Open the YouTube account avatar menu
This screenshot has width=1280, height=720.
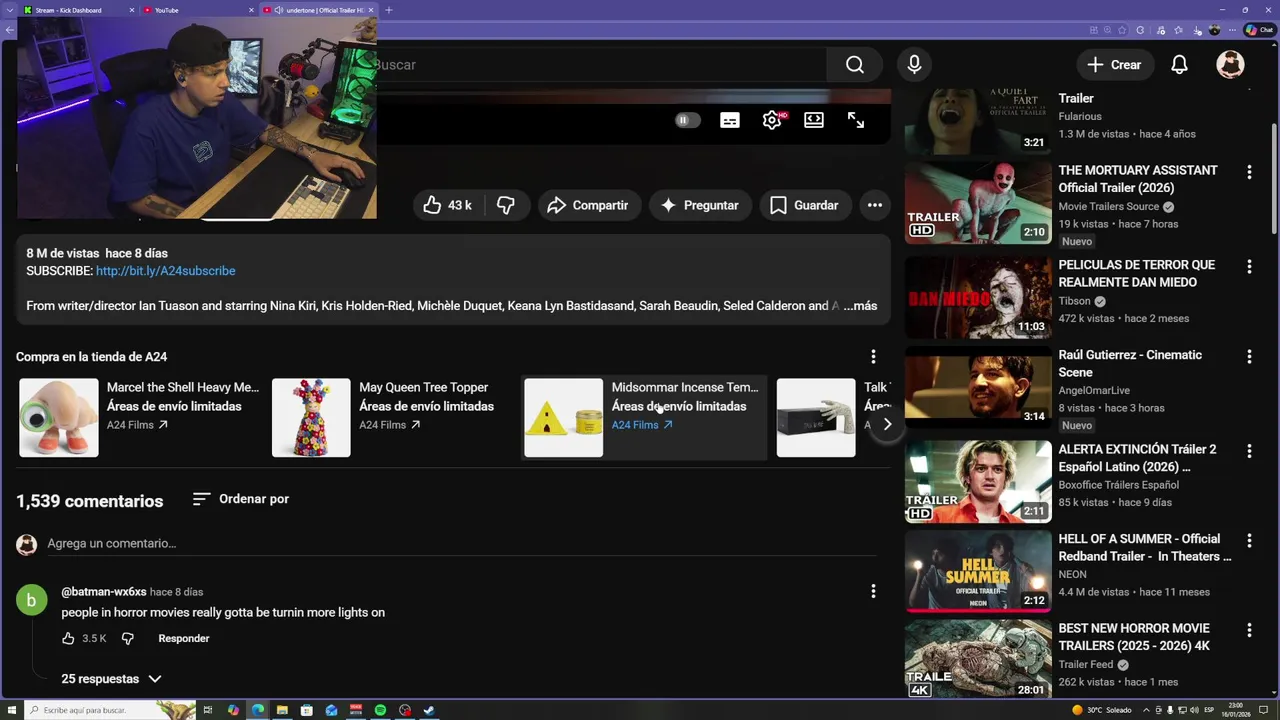click(1230, 65)
